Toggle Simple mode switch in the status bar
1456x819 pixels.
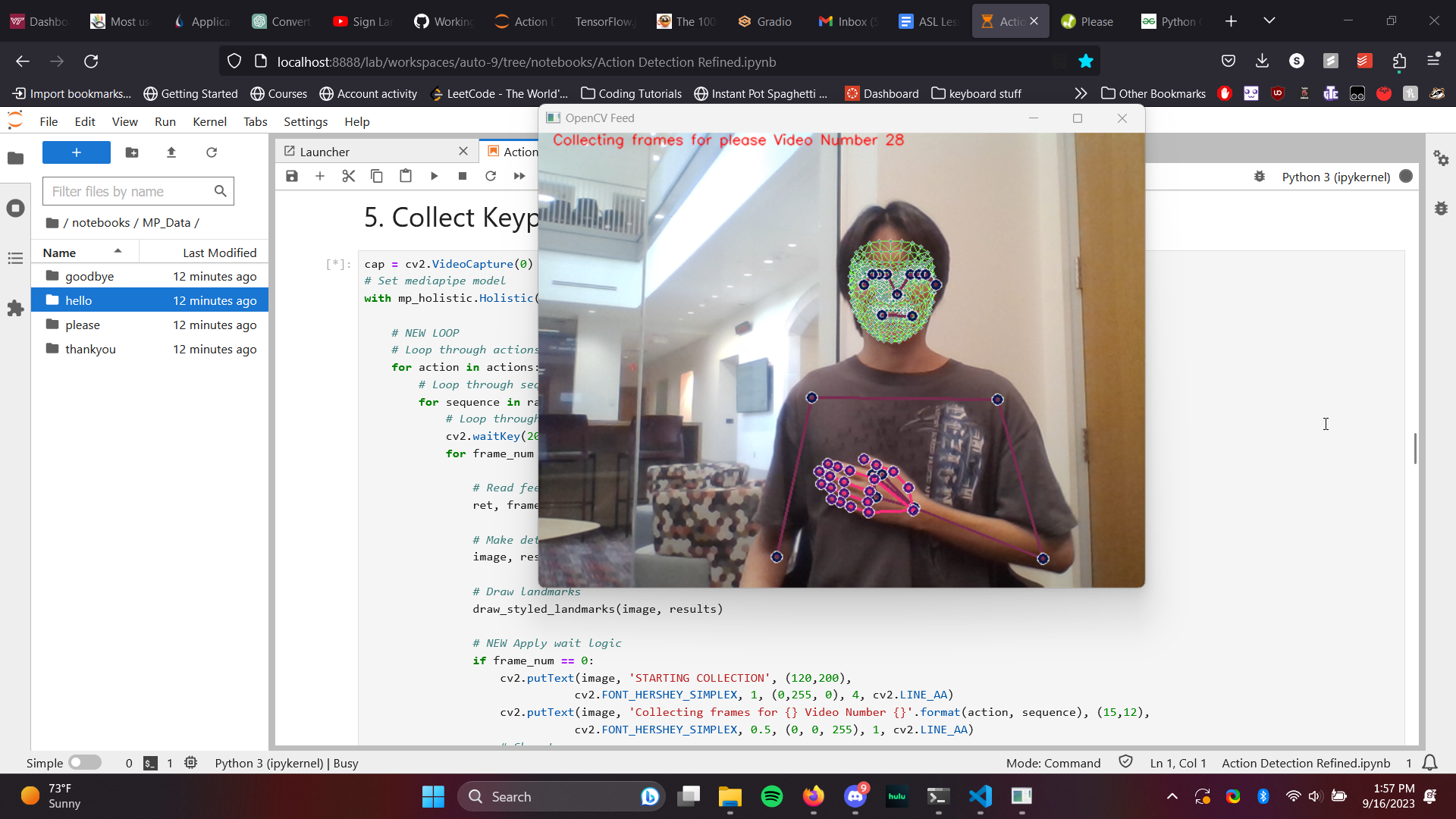click(84, 762)
